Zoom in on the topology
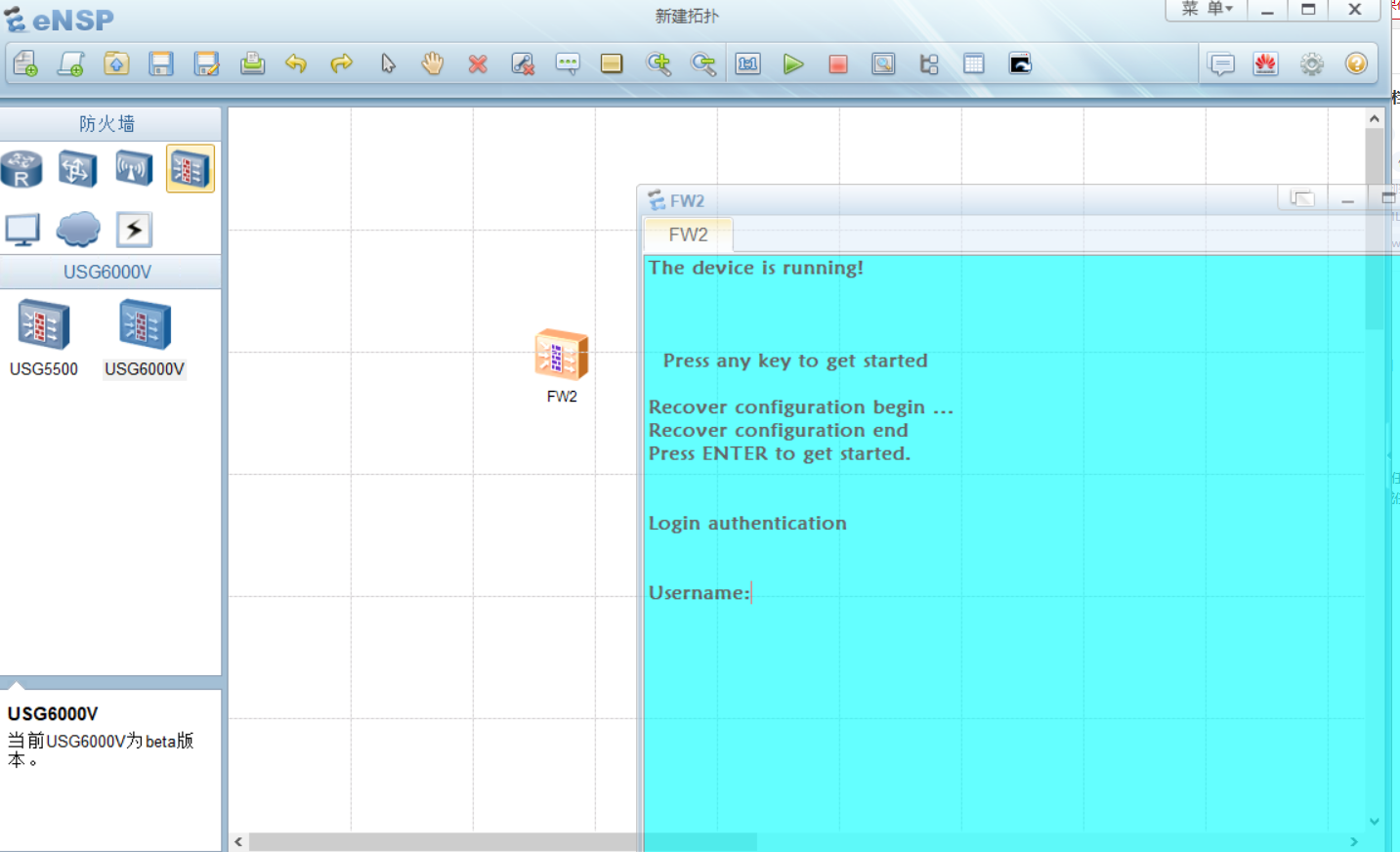 659,64
